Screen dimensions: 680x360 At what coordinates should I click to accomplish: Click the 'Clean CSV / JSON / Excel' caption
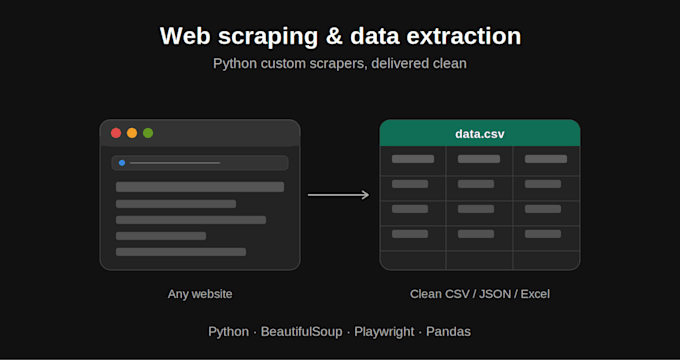(x=480, y=294)
